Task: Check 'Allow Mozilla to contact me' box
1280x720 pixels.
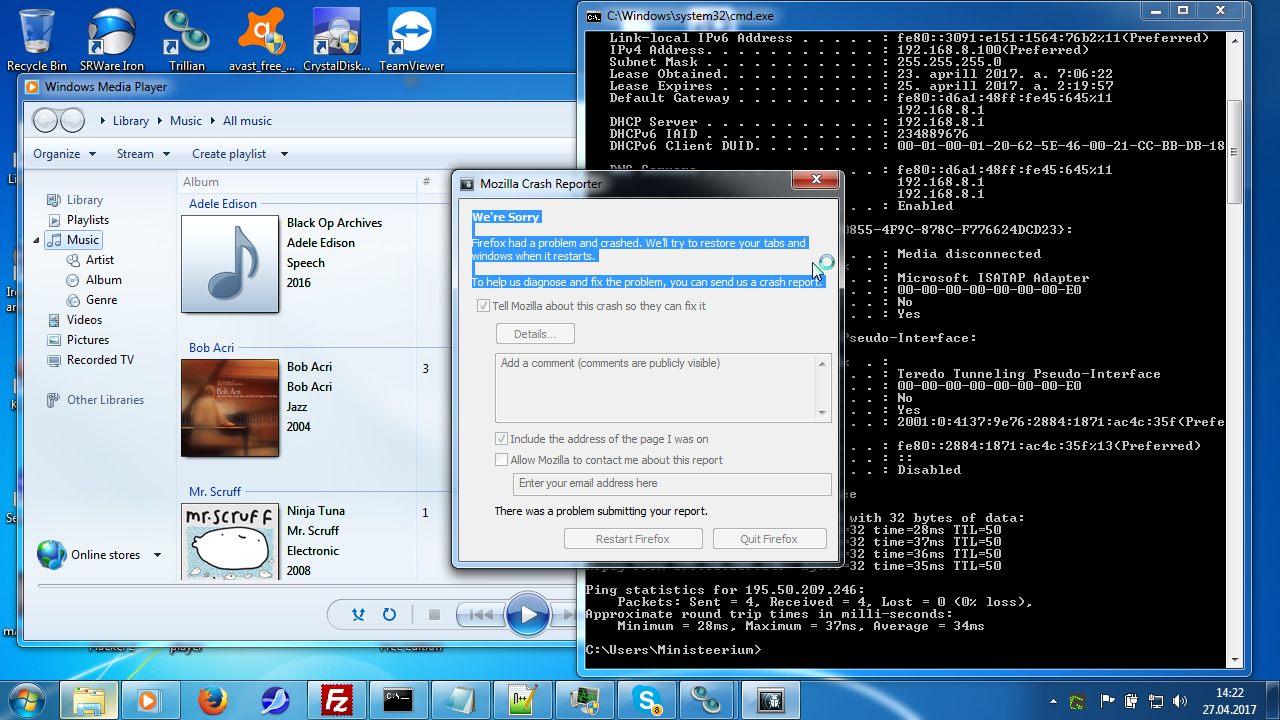Action: tap(502, 460)
